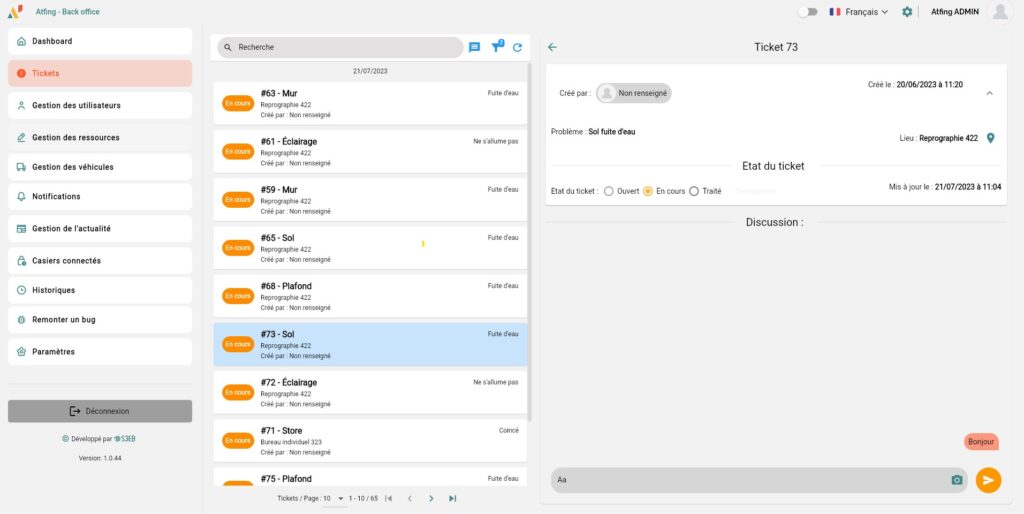Toggle the switch in the top bar
Screen dimensions: 1024x514
[x=807, y=12]
